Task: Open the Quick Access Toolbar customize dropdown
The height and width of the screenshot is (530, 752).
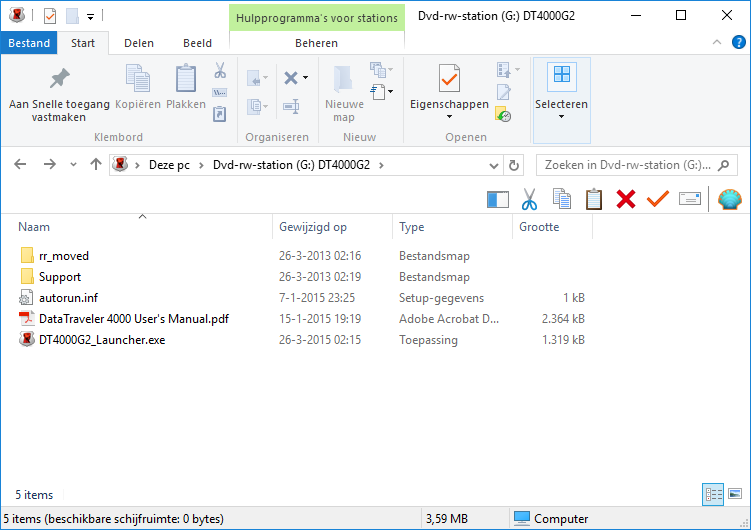Action: pyautogui.click(x=90, y=17)
